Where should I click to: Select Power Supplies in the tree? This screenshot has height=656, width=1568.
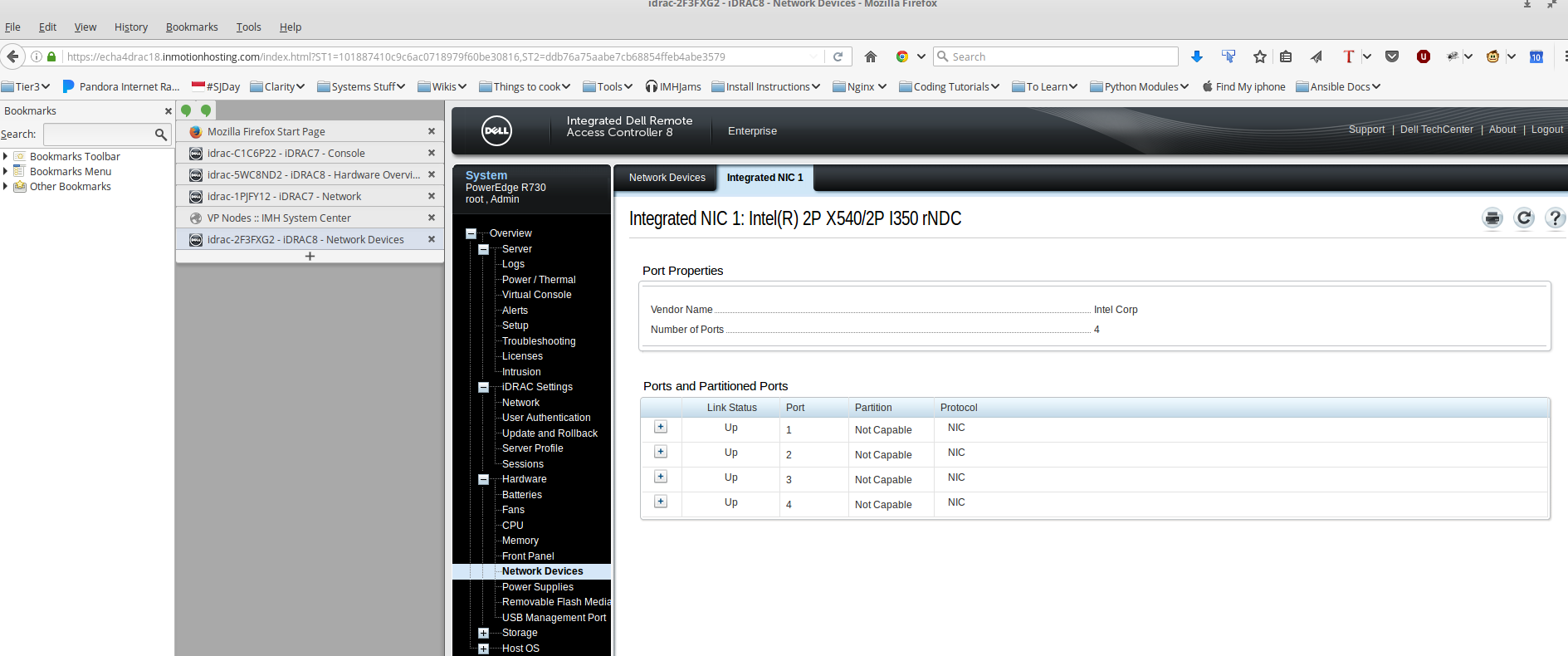point(537,587)
